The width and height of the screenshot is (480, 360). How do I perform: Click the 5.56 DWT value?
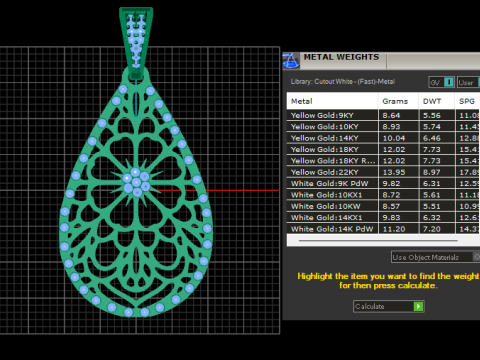point(432,116)
